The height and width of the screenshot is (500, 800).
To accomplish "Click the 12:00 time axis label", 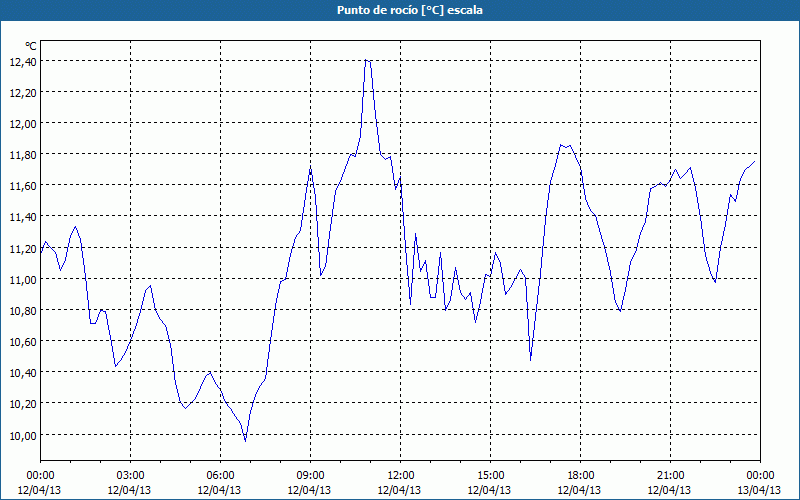I will pyautogui.click(x=401, y=476).
